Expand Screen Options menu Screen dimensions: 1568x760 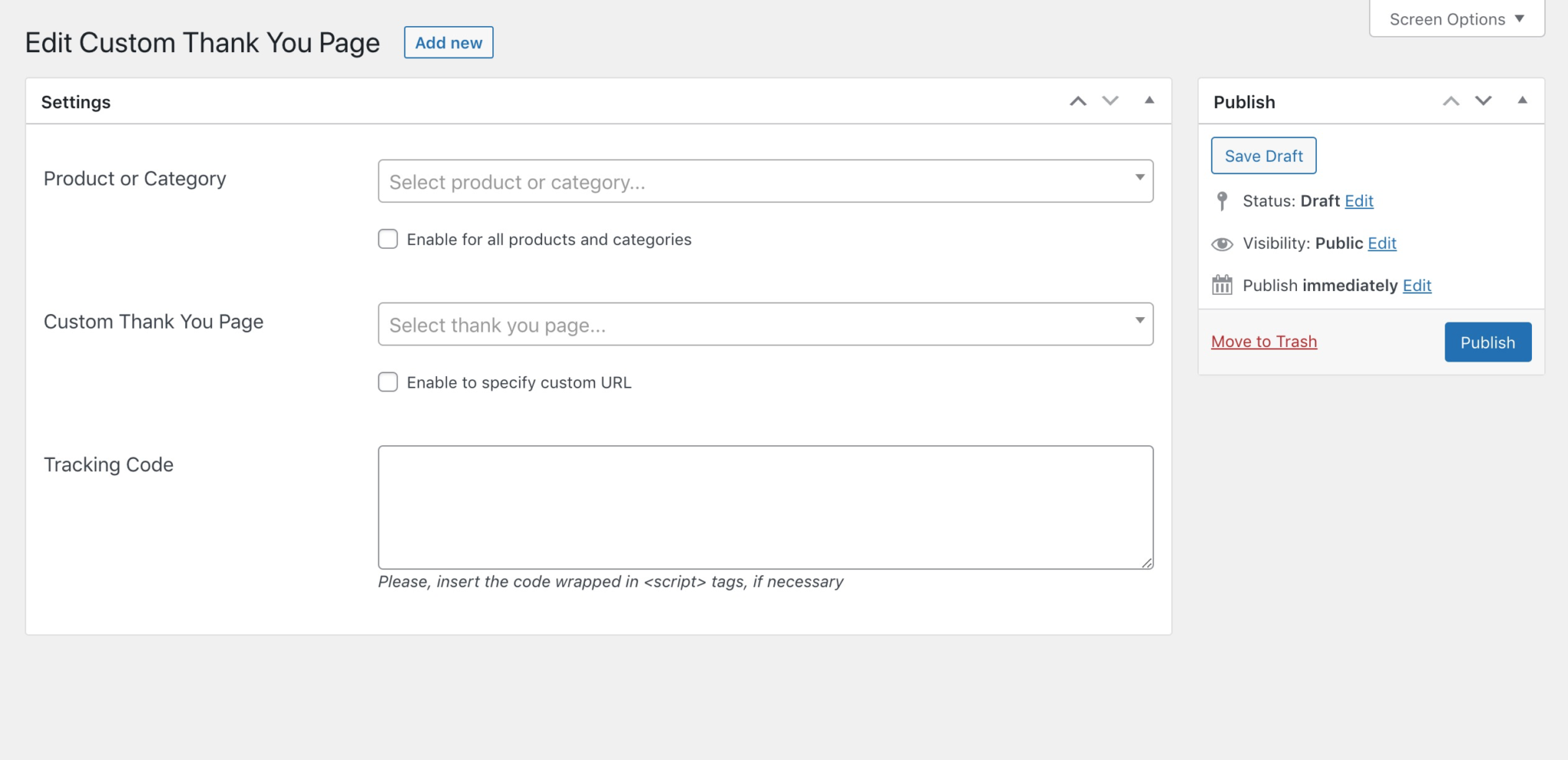(1456, 19)
